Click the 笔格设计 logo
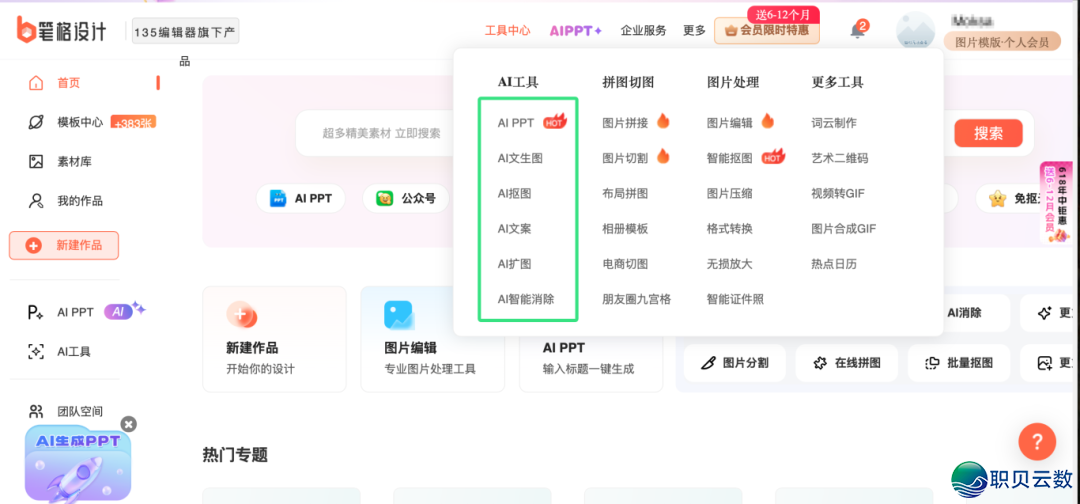 [x=62, y=31]
